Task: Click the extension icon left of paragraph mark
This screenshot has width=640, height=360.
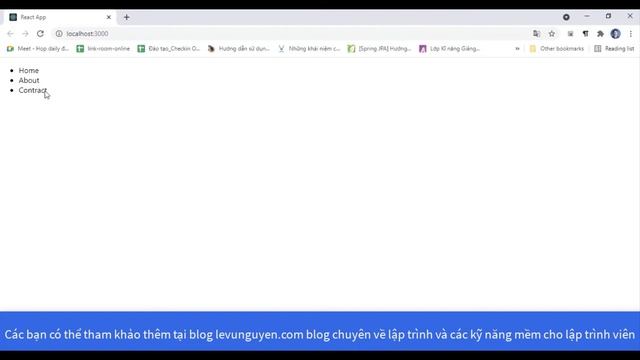Action: pos(571,34)
